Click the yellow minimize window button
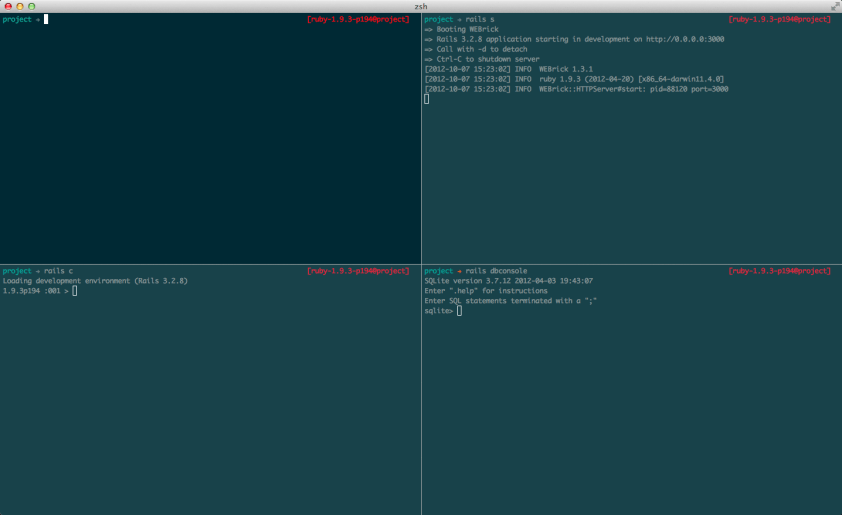 tap(20, 6)
